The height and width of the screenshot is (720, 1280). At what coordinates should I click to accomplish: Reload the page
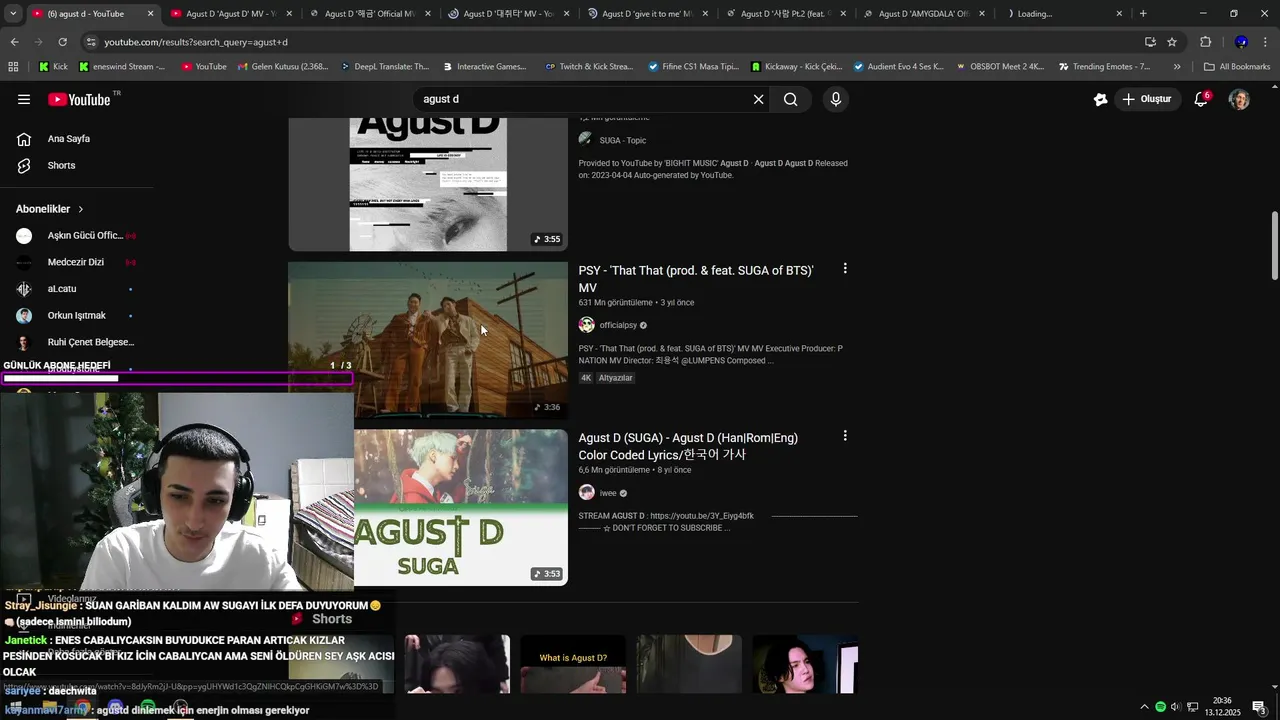[x=62, y=42]
